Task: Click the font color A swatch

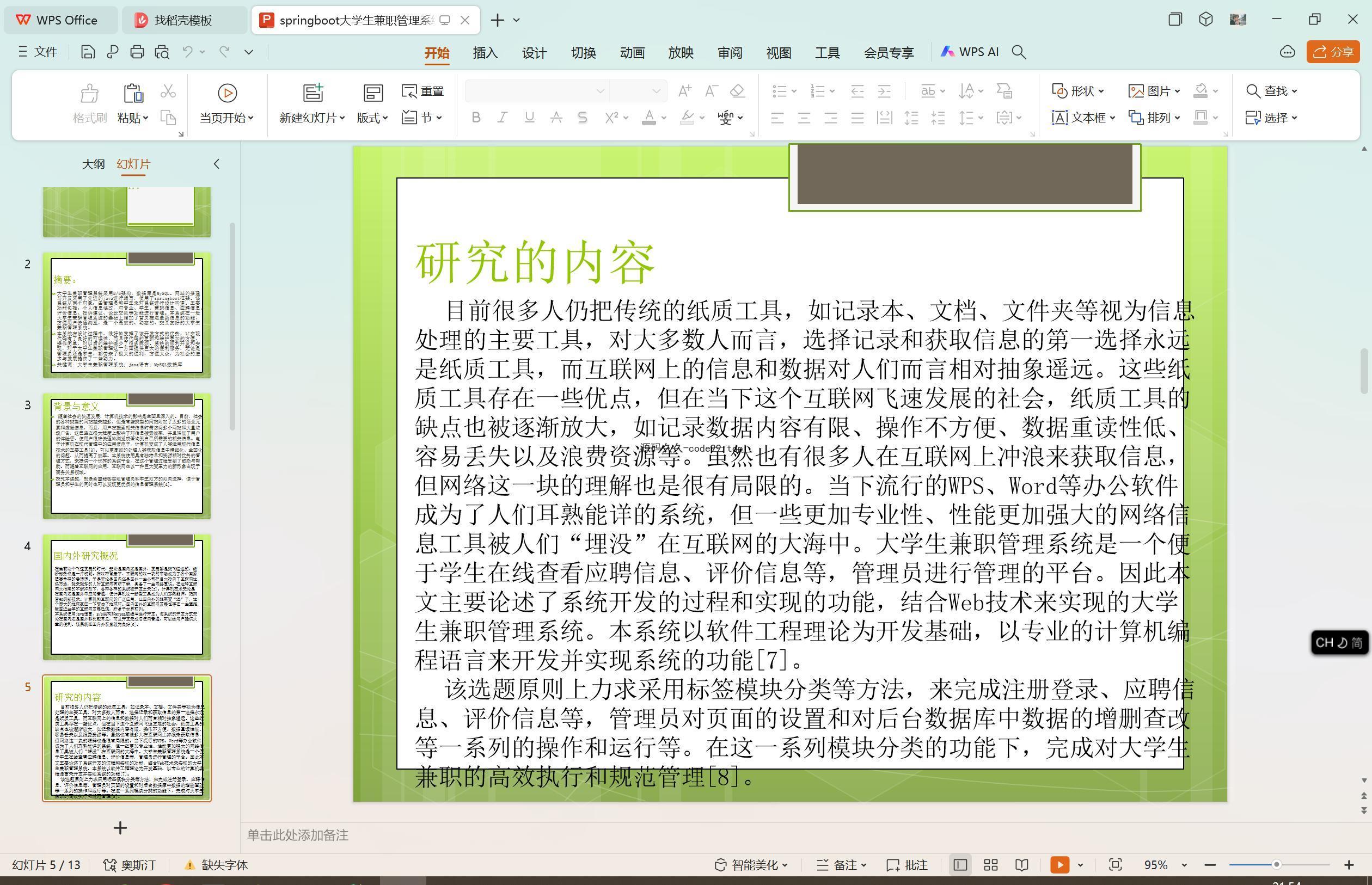Action: (x=649, y=118)
